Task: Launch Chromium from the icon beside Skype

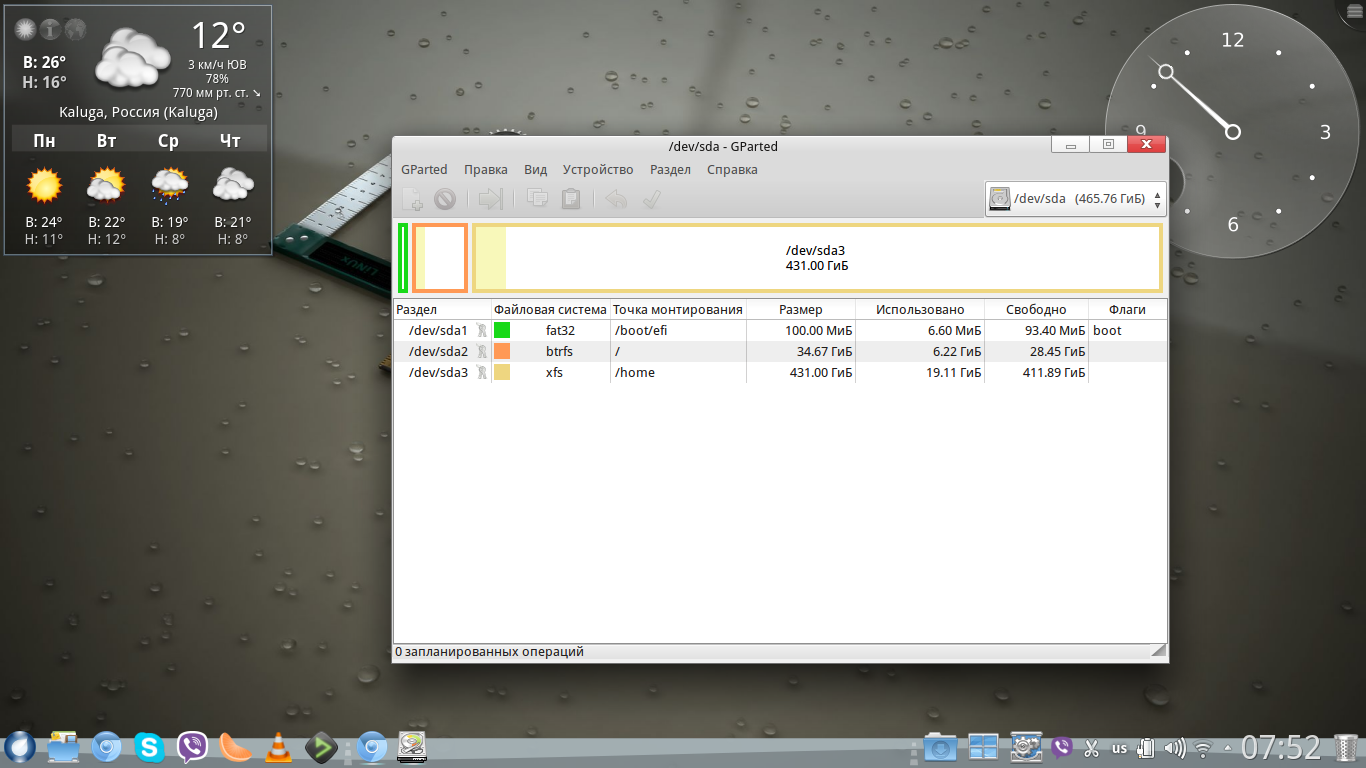Action: 107,746
